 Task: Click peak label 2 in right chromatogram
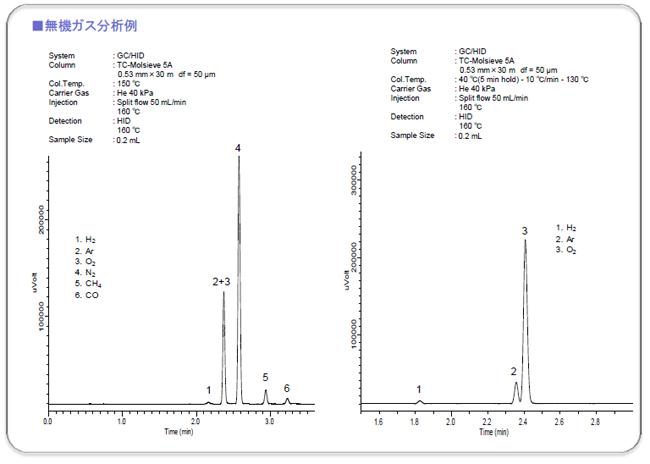[x=513, y=371]
